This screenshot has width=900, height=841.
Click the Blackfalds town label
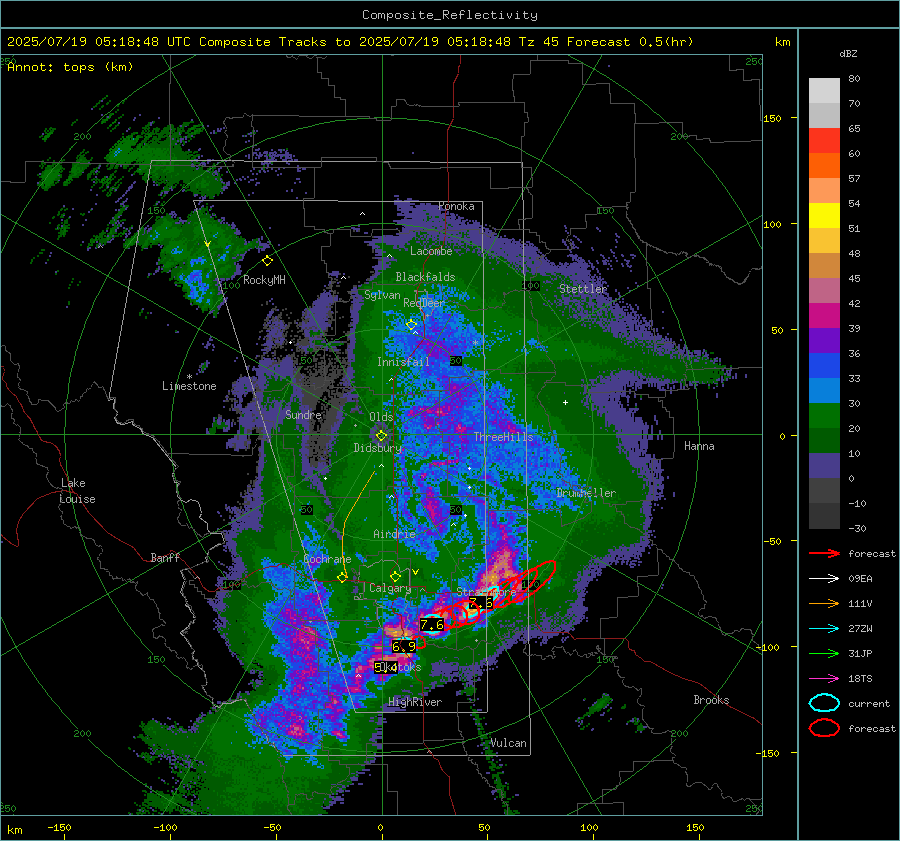pos(425,277)
